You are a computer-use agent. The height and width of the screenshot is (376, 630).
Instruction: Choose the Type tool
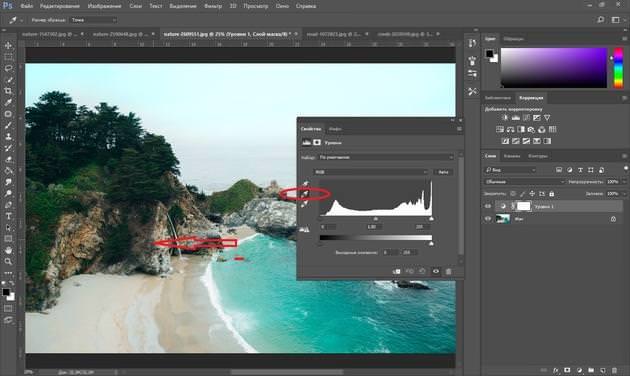(8, 216)
